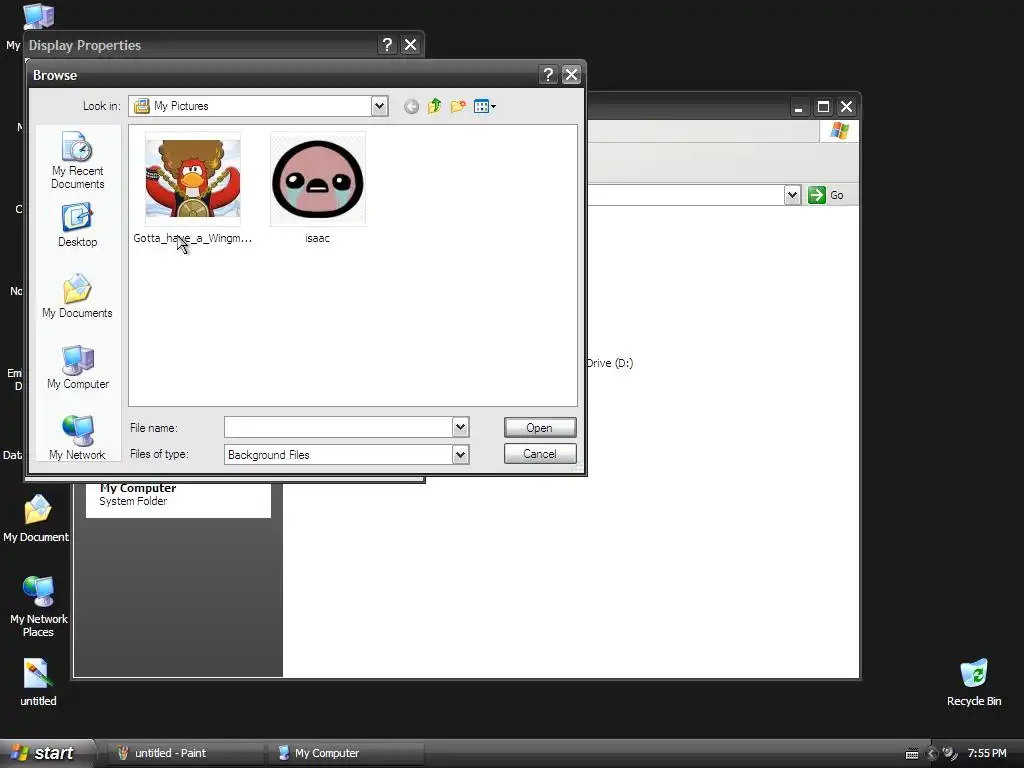Maximize the My Computer window

pyautogui.click(x=824, y=106)
